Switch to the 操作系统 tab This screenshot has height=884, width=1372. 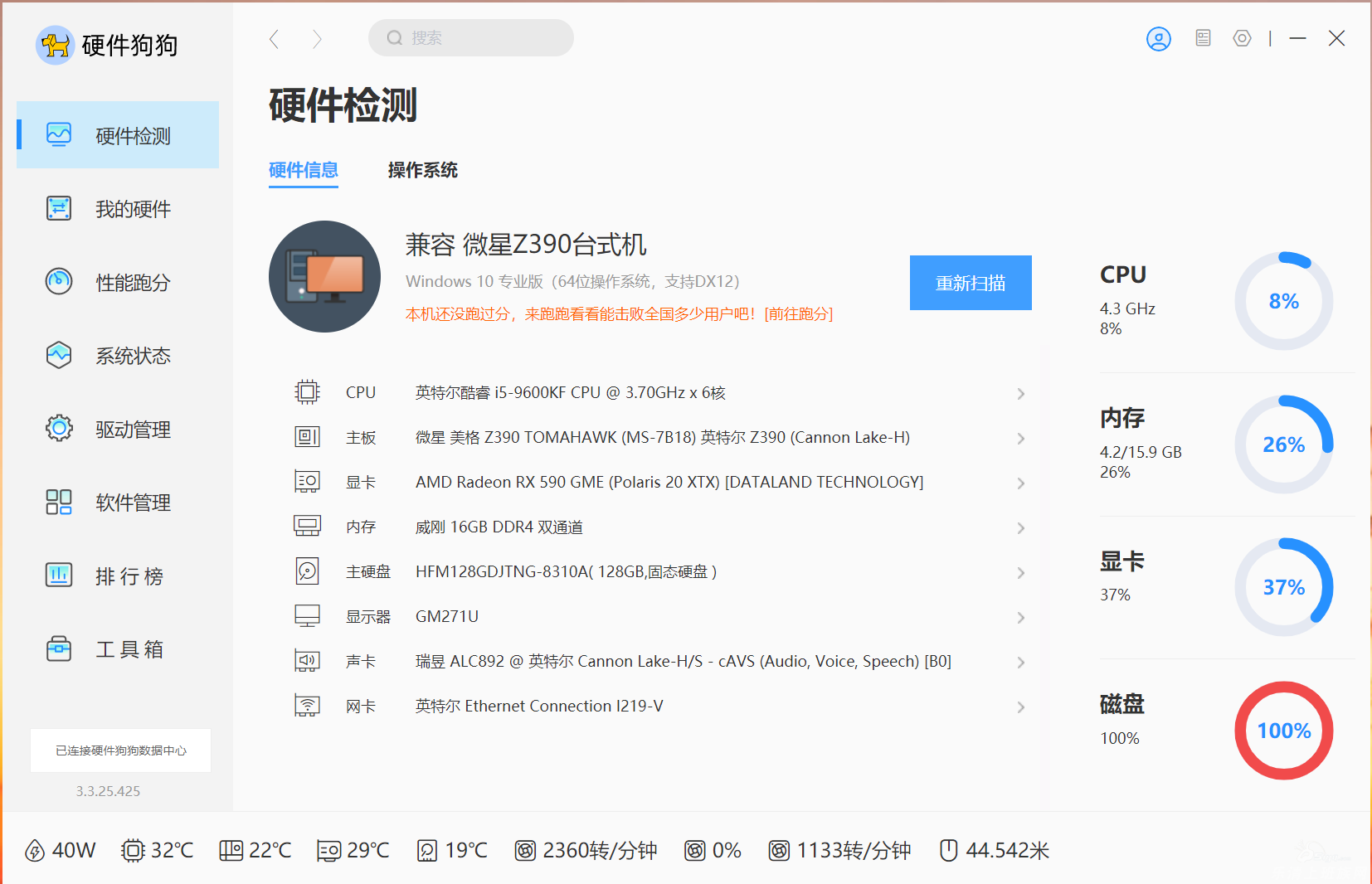pyautogui.click(x=422, y=170)
